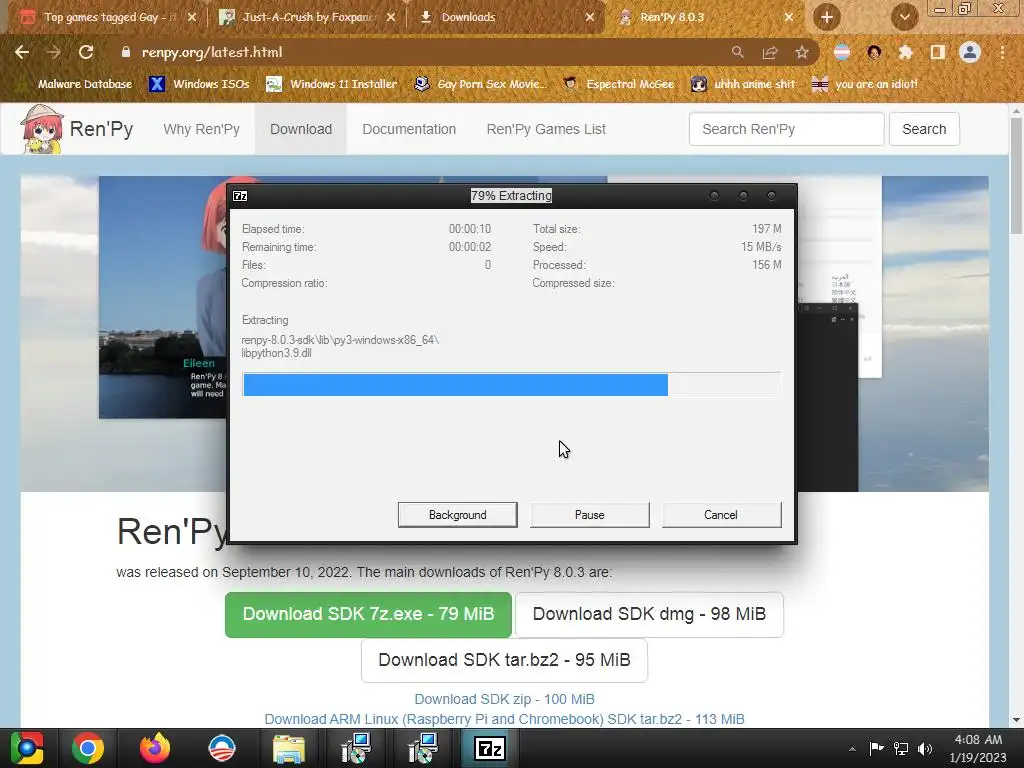
Task: Open the Malware Database bookmark
Action: tap(85, 84)
